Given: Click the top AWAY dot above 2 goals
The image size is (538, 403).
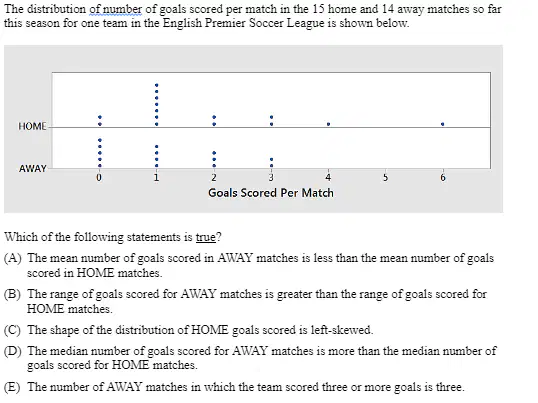Looking at the screenshot, I should coord(214,153).
